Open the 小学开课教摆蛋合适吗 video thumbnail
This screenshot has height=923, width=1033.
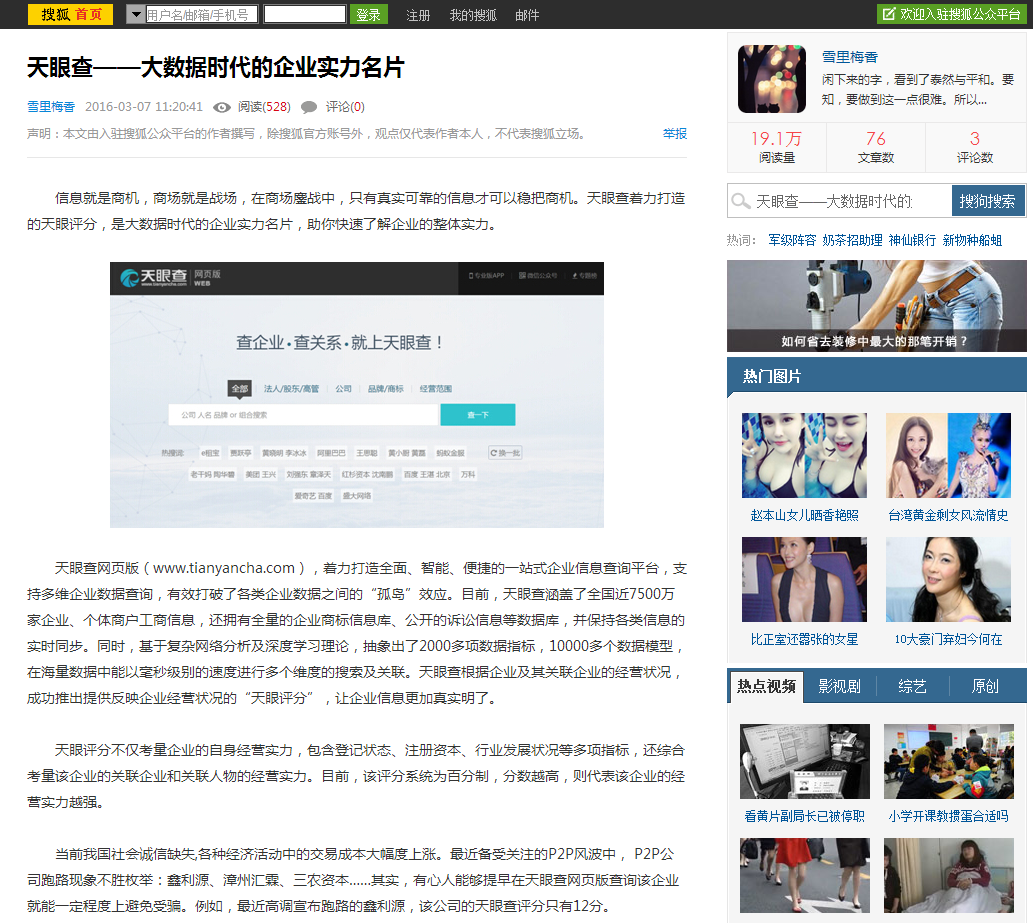pos(948,761)
